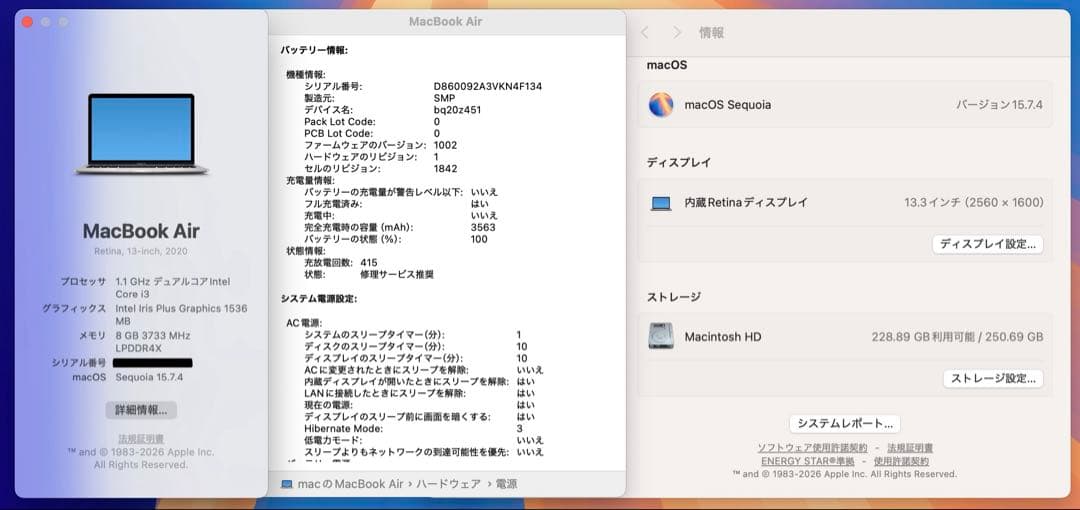Click the Retina, 13-inch, 2020 subtitle

(x=141, y=252)
